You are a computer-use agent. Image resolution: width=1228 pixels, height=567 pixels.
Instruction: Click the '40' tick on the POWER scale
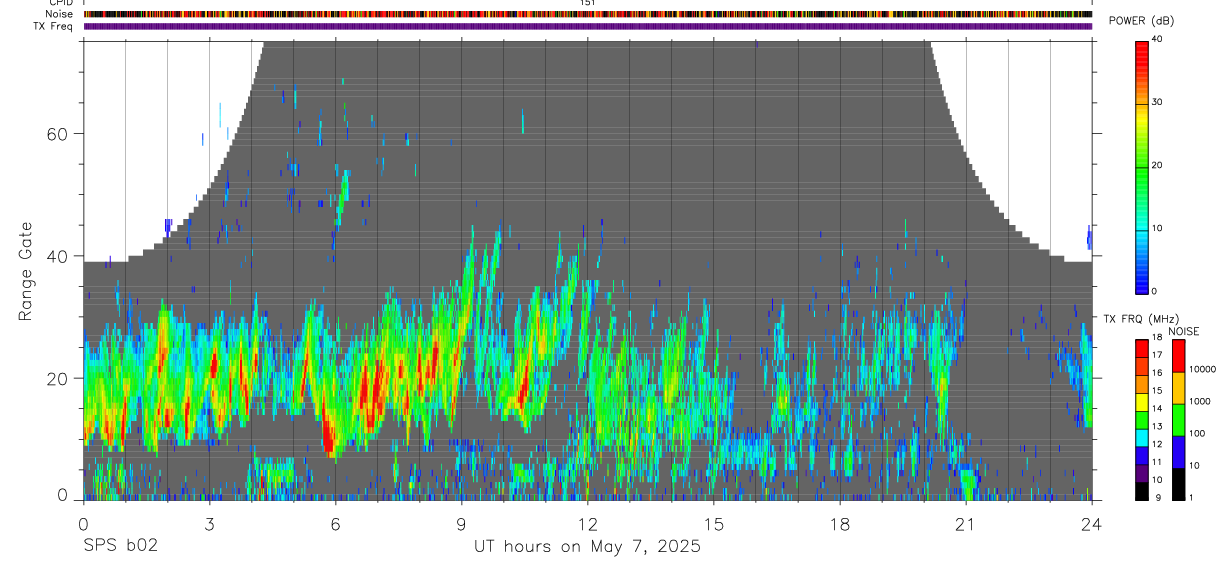[x=1158, y=38]
